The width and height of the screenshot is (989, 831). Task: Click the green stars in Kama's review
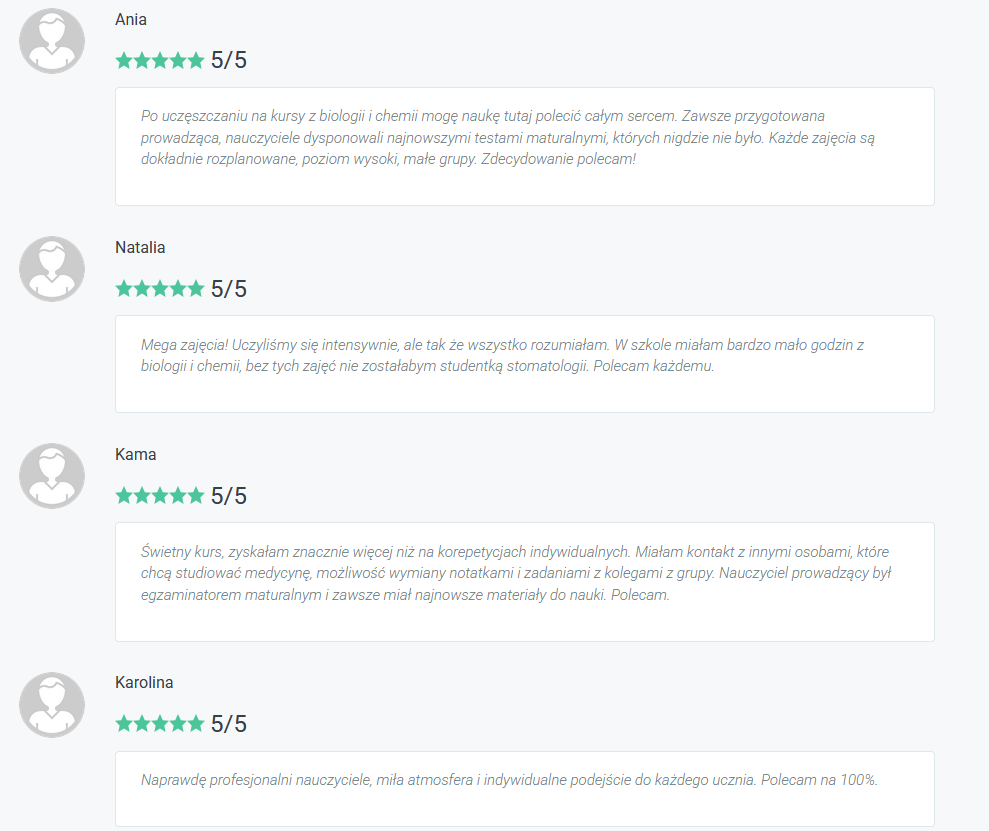click(159, 496)
